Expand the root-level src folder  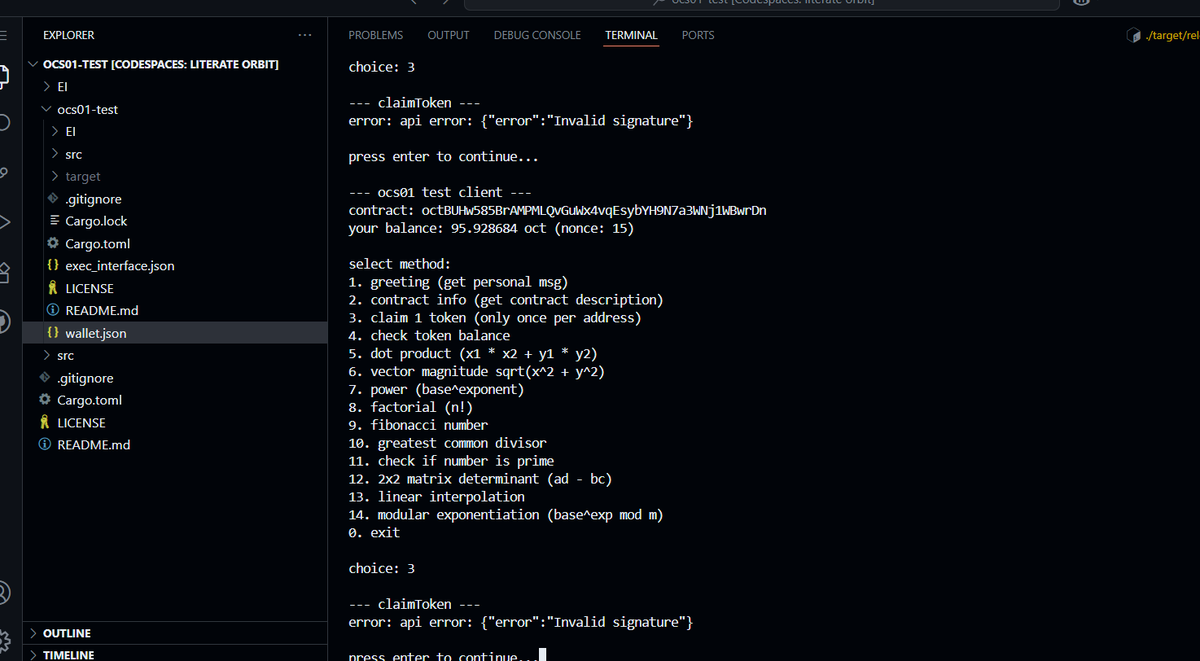[x=46, y=355]
